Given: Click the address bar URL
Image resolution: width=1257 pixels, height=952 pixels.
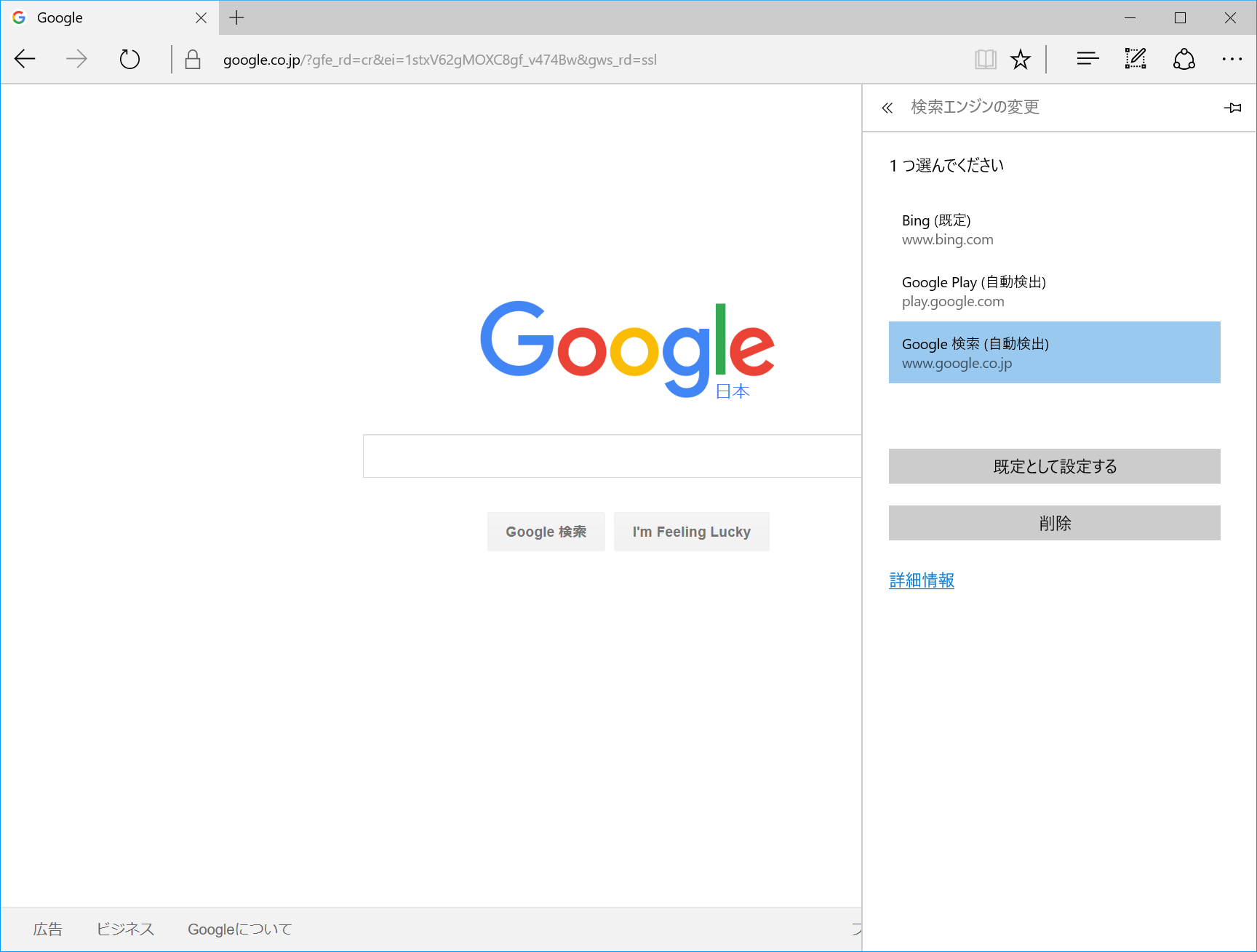Looking at the screenshot, I should click(439, 60).
